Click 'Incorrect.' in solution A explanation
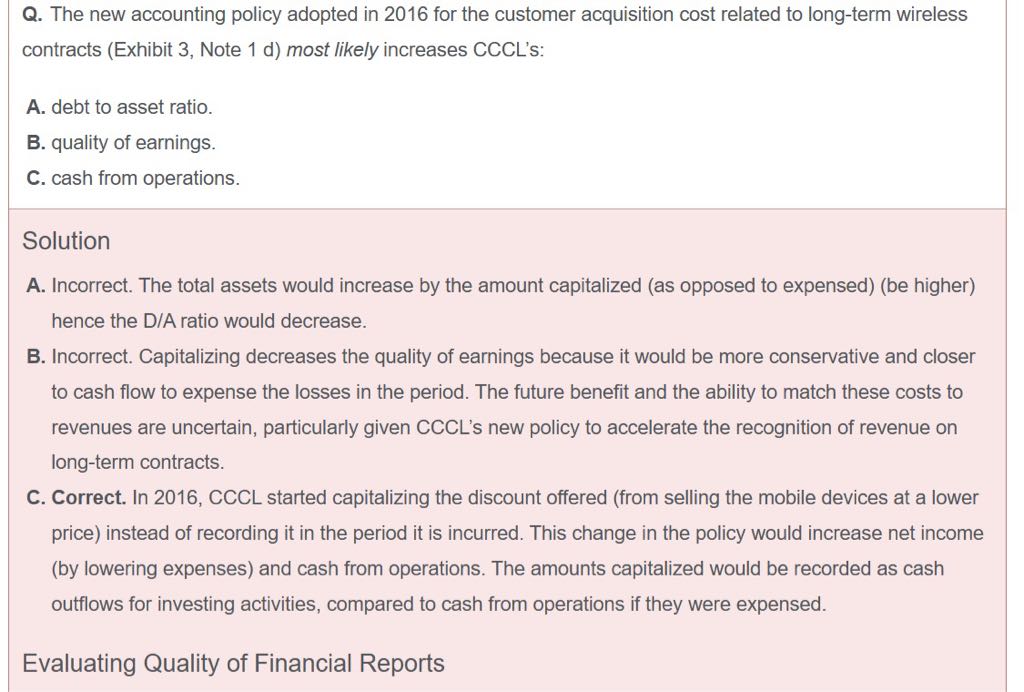 [92, 286]
